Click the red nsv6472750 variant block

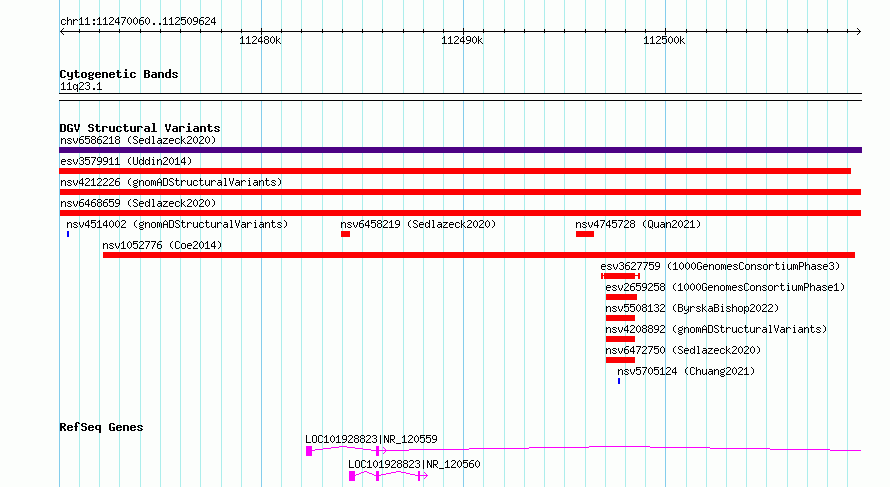(x=620, y=360)
